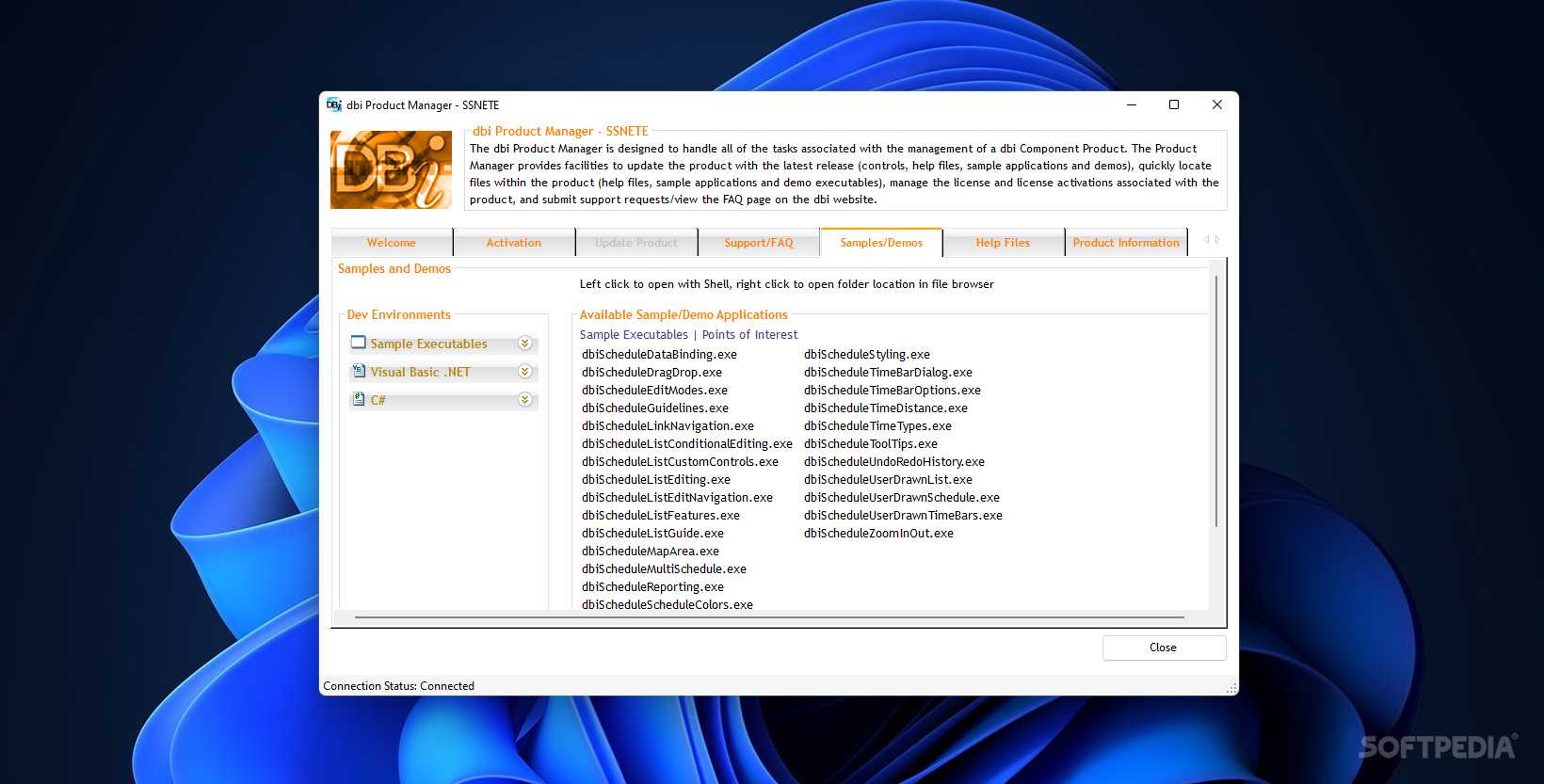Click the Close button
The image size is (1544, 784).
pos(1164,648)
